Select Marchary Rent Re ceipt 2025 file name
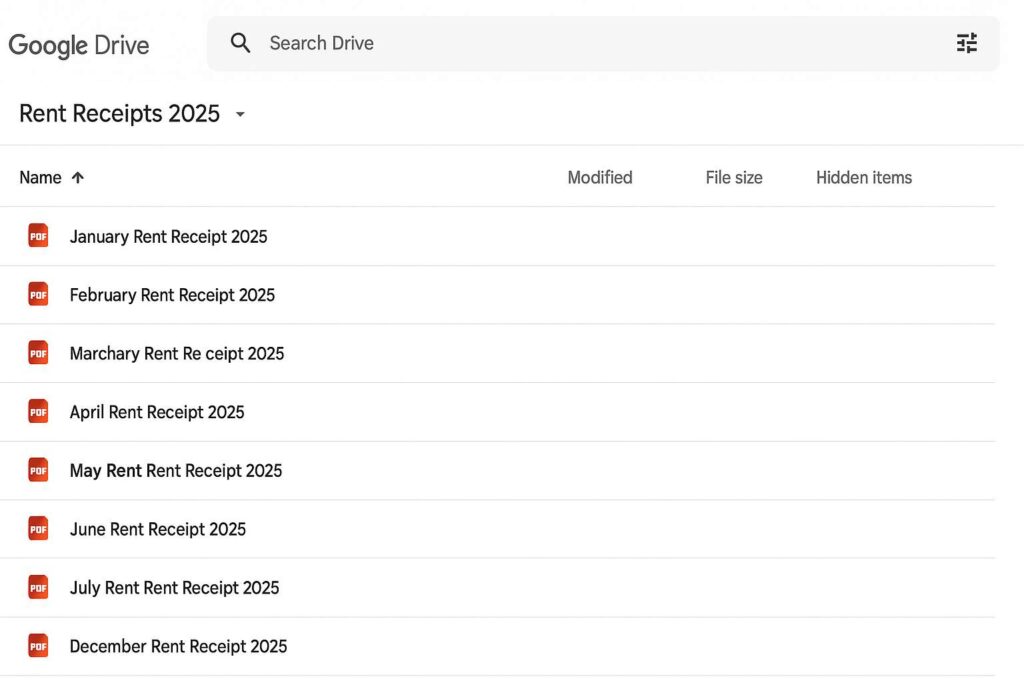Viewport: 1024px width, 683px height. point(177,354)
